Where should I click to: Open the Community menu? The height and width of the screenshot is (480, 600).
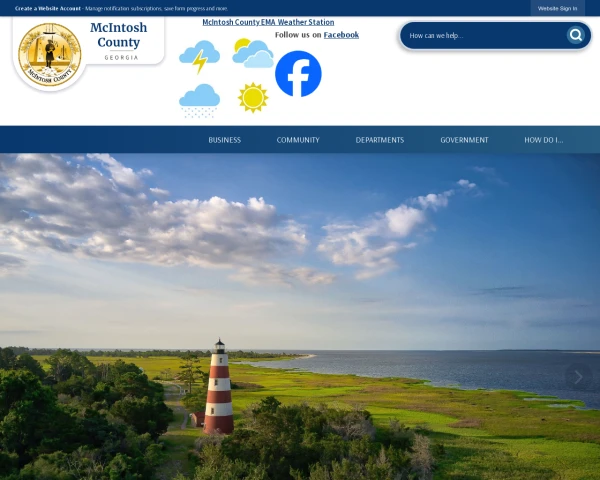point(298,140)
